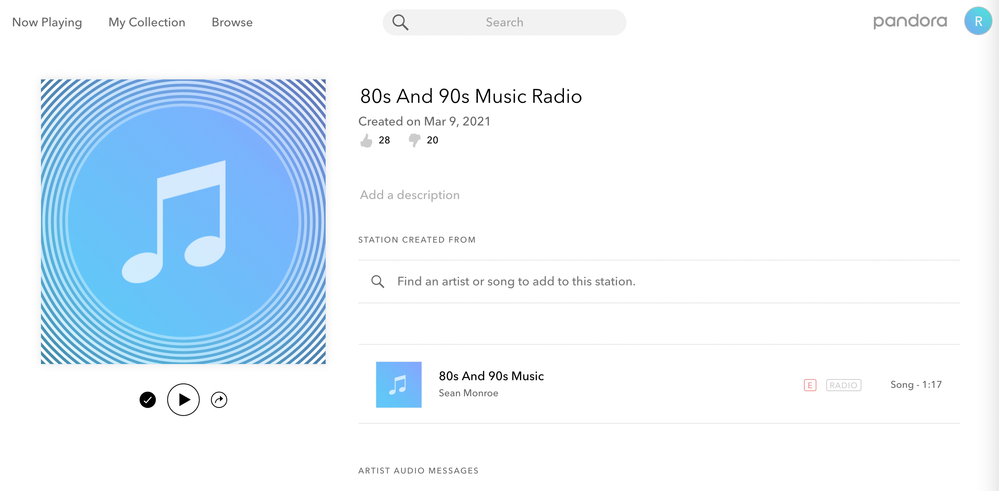Click the RADIO badge on song row

tap(843, 385)
